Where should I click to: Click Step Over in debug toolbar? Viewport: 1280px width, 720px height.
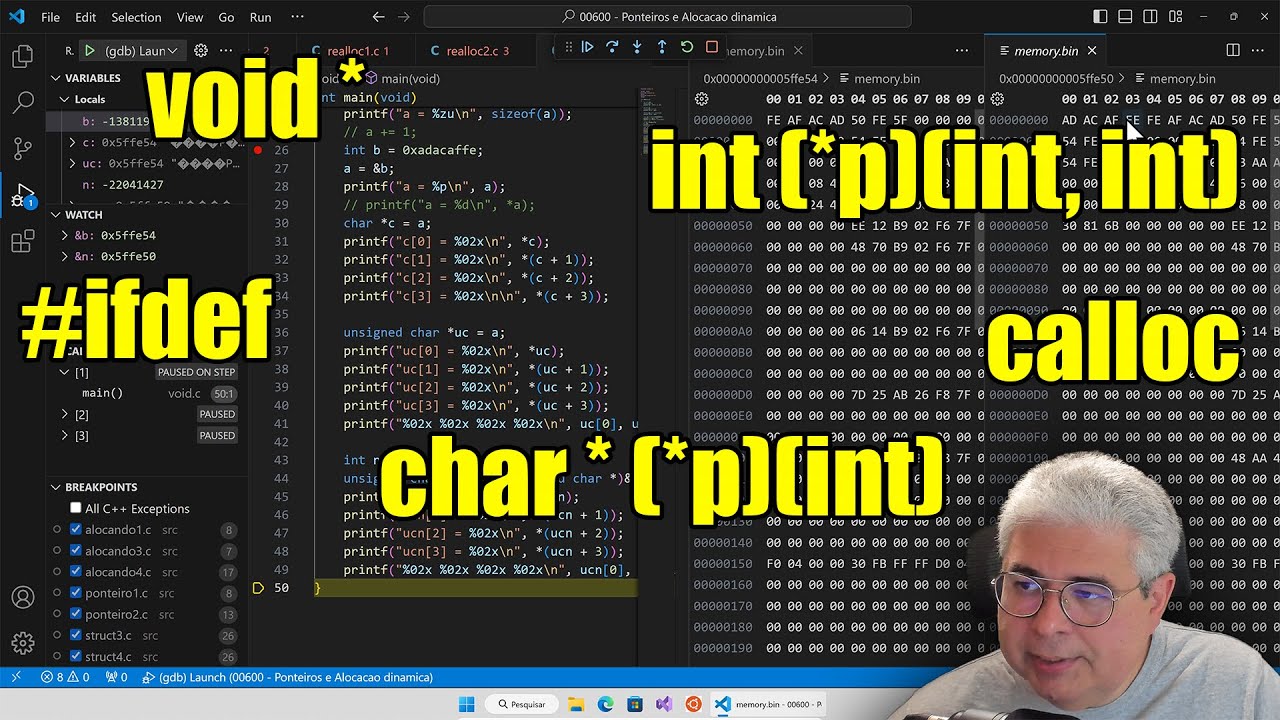[x=612, y=47]
